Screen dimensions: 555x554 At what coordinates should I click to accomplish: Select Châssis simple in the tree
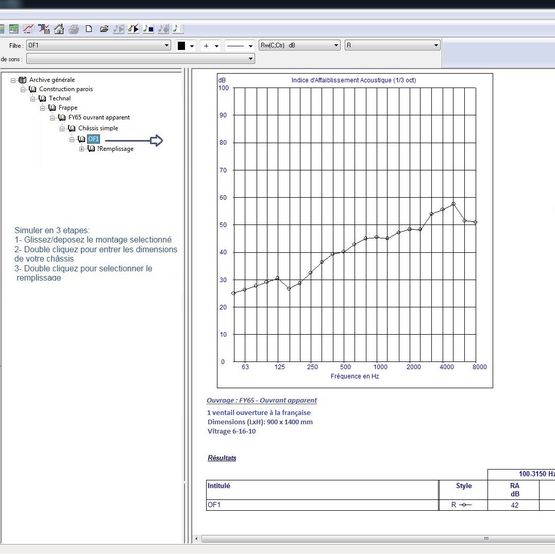coord(98,128)
